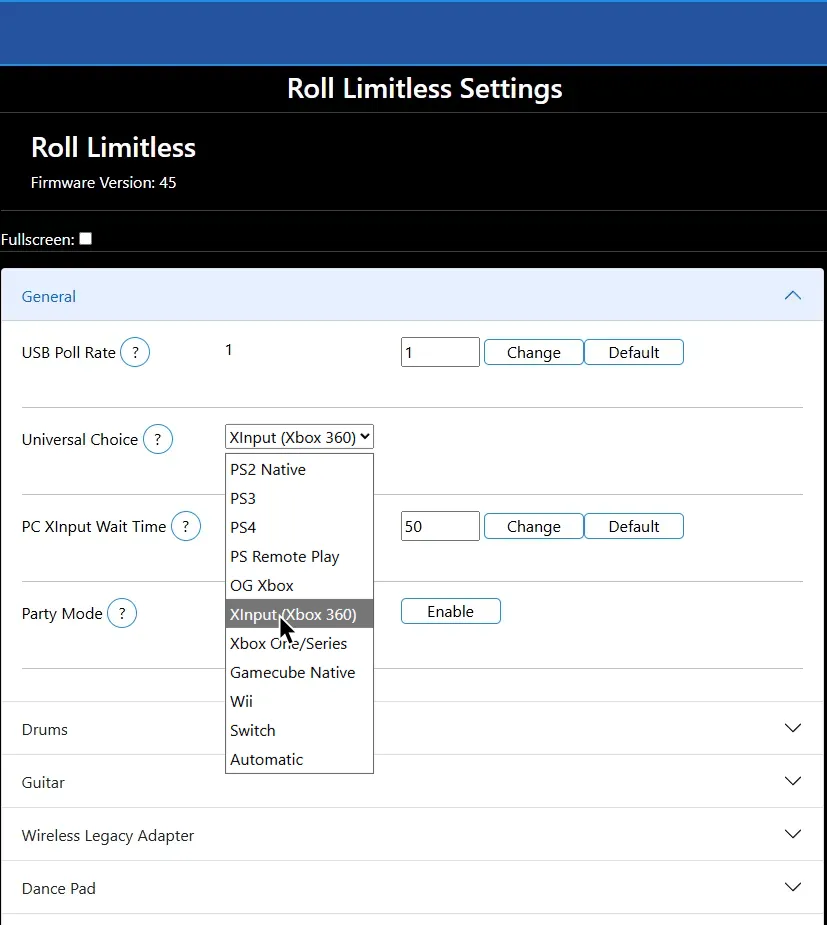Open the Universal Choice combo box
Viewport: 827px width, 925px height.
pyautogui.click(x=299, y=436)
